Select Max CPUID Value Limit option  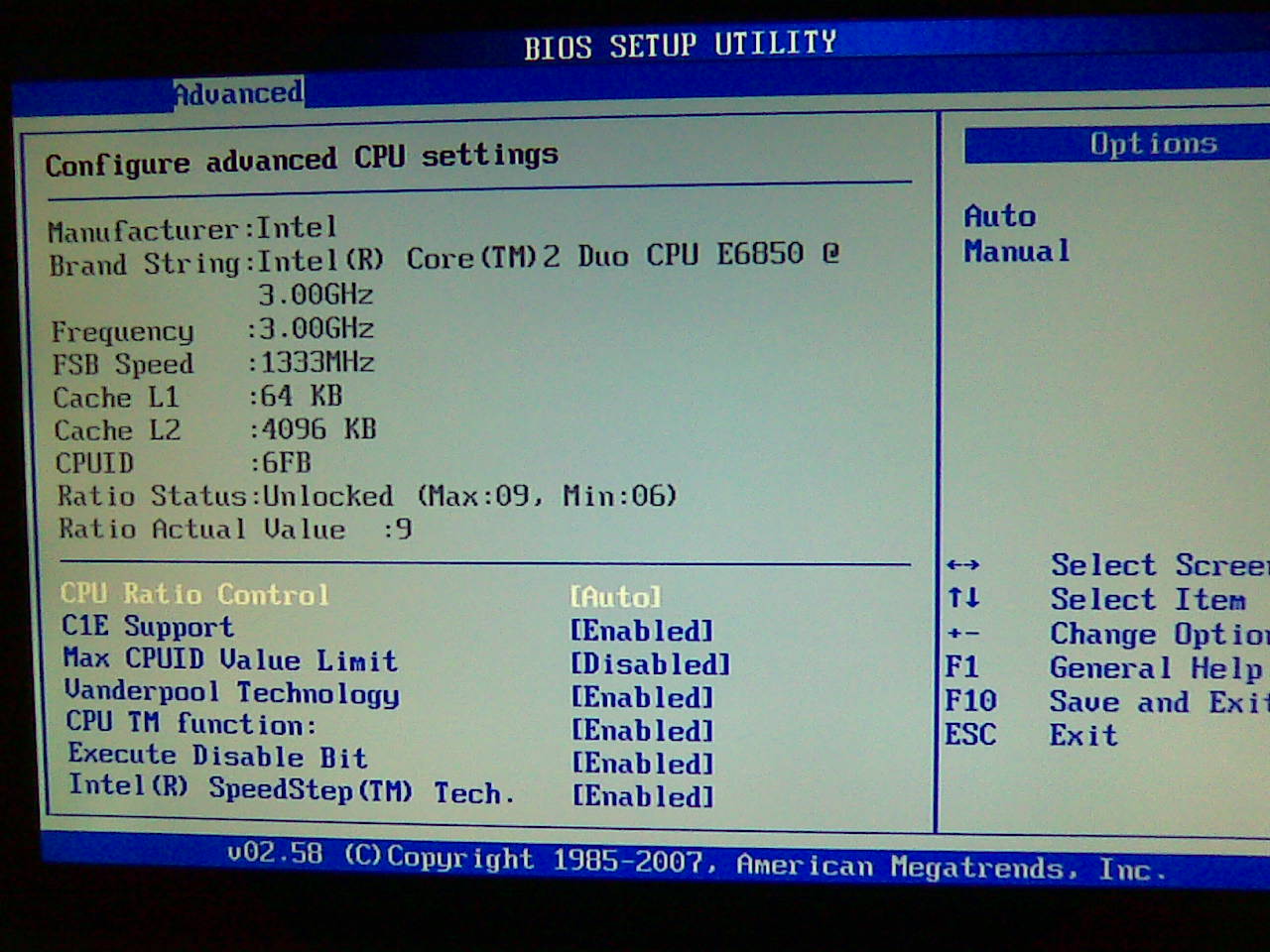(x=230, y=659)
